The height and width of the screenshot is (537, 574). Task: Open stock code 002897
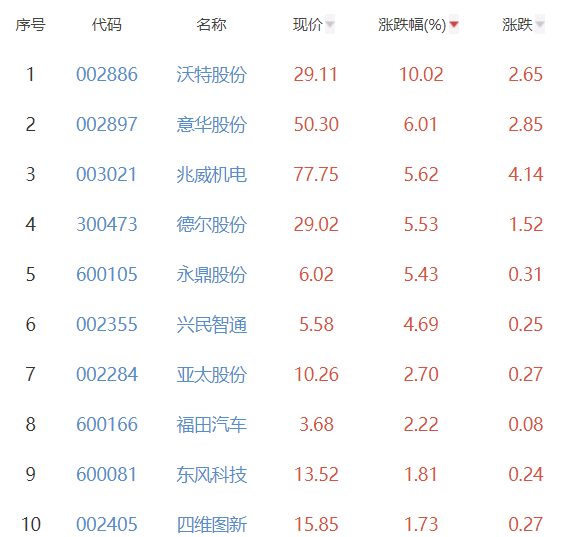tap(107, 124)
